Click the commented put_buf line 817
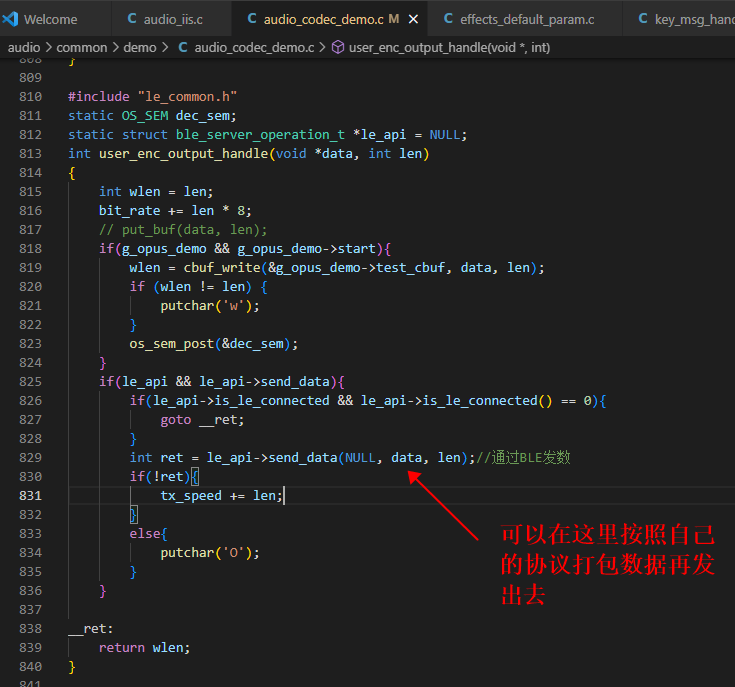 pyautogui.click(x=183, y=230)
